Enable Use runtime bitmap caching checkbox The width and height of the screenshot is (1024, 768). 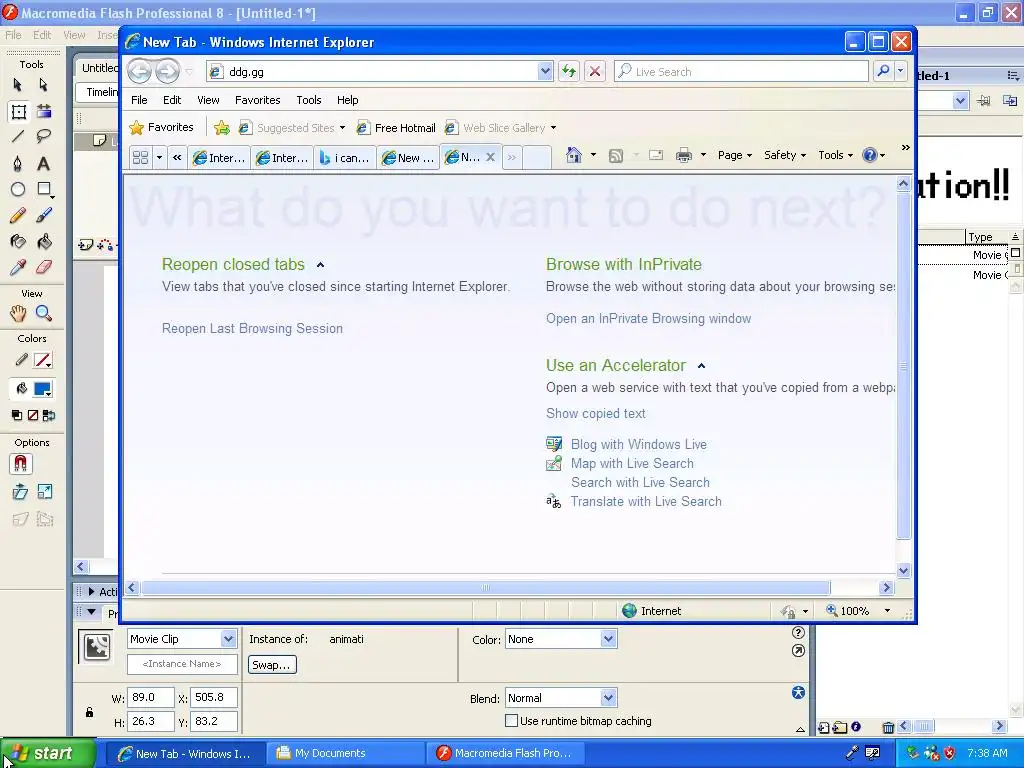pyautogui.click(x=512, y=721)
